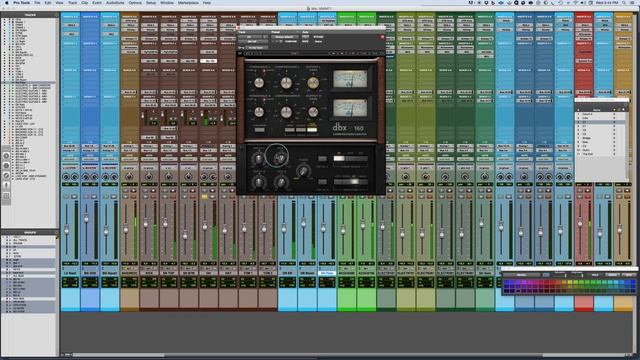Click upper-row Compression knob on dbx 160

tap(286, 83)
